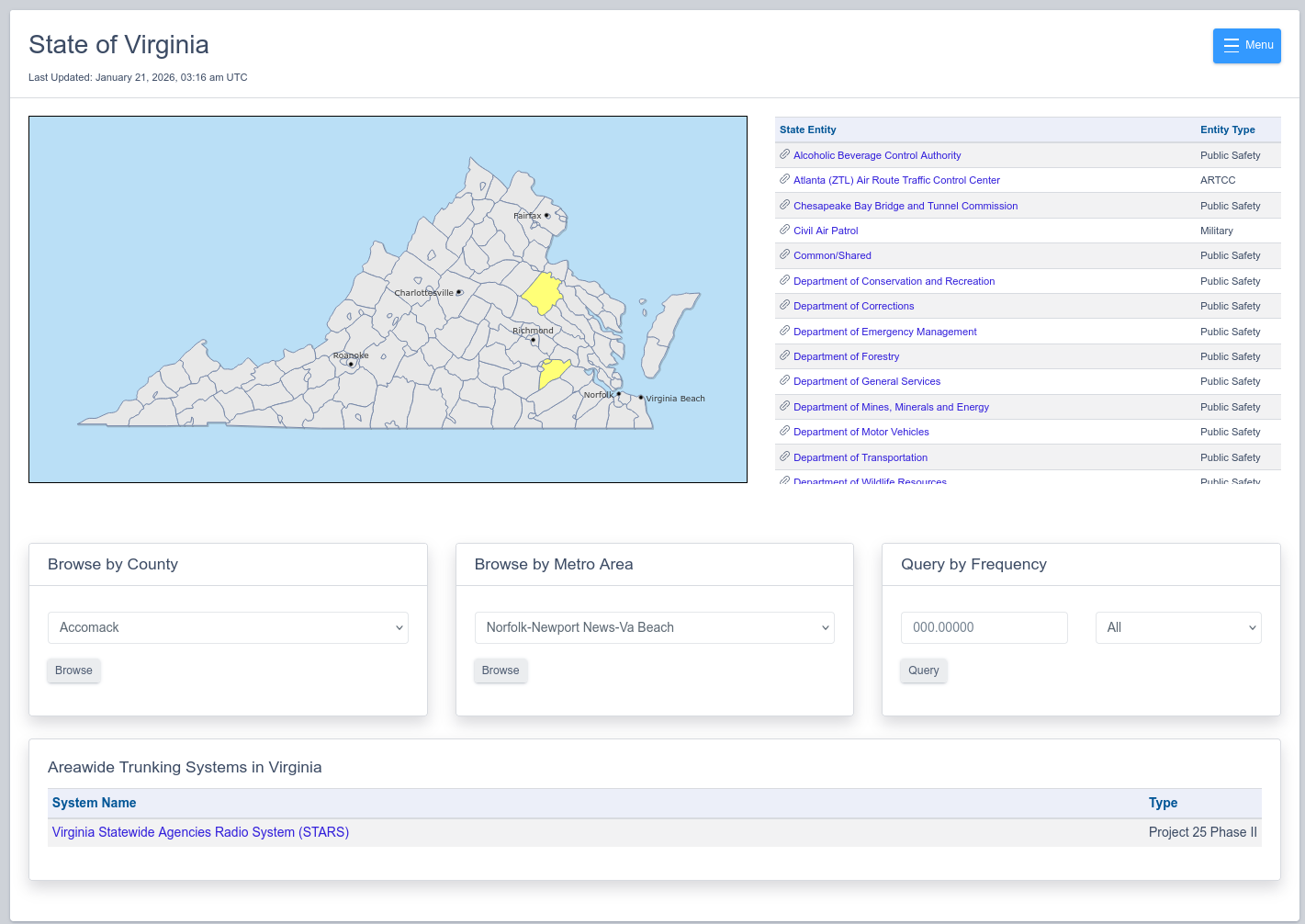Click link icon beside Alcoholic Beverage Control Authority
1305x924 pixels.
[x=784, y=154]
